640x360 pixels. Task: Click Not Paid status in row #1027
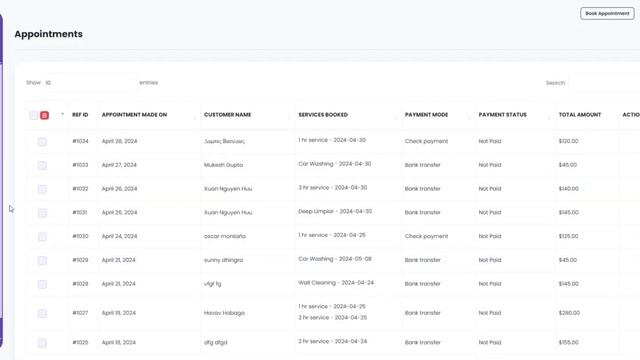pyautogui.click(x=489, y=313)
